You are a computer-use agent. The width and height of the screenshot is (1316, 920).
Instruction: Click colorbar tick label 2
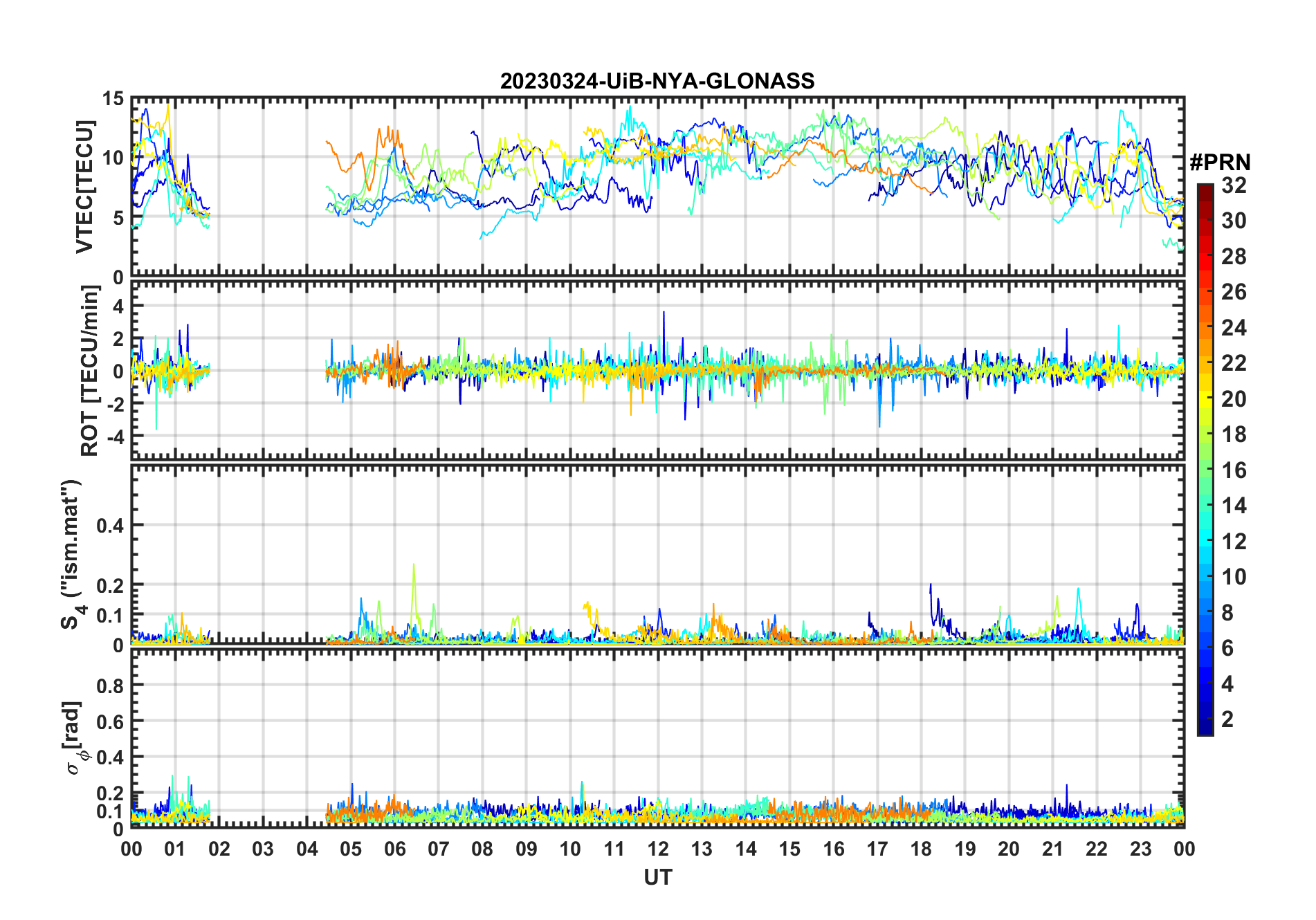click(1227, 719)
